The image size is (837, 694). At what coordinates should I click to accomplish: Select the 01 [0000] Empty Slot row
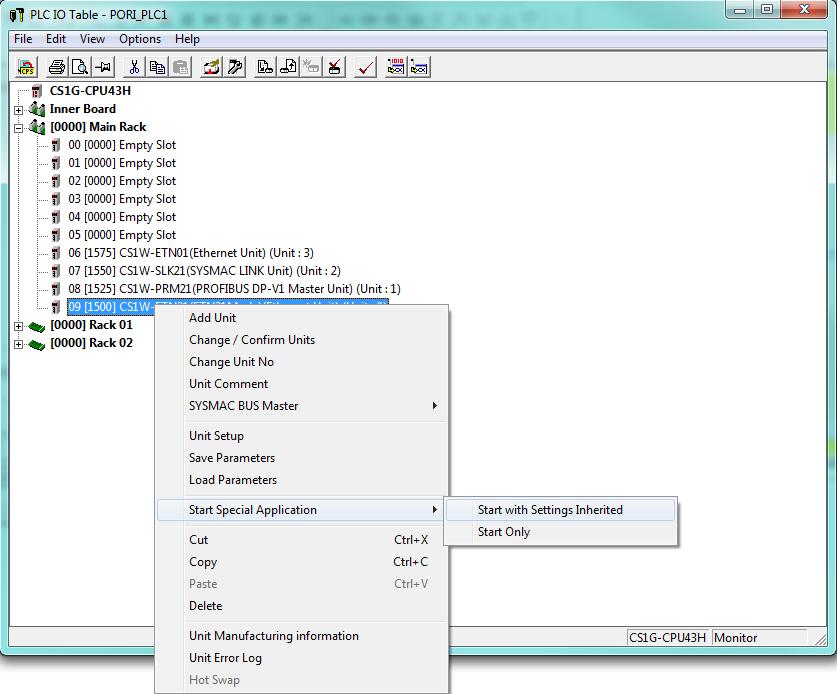tap(122, 163)
